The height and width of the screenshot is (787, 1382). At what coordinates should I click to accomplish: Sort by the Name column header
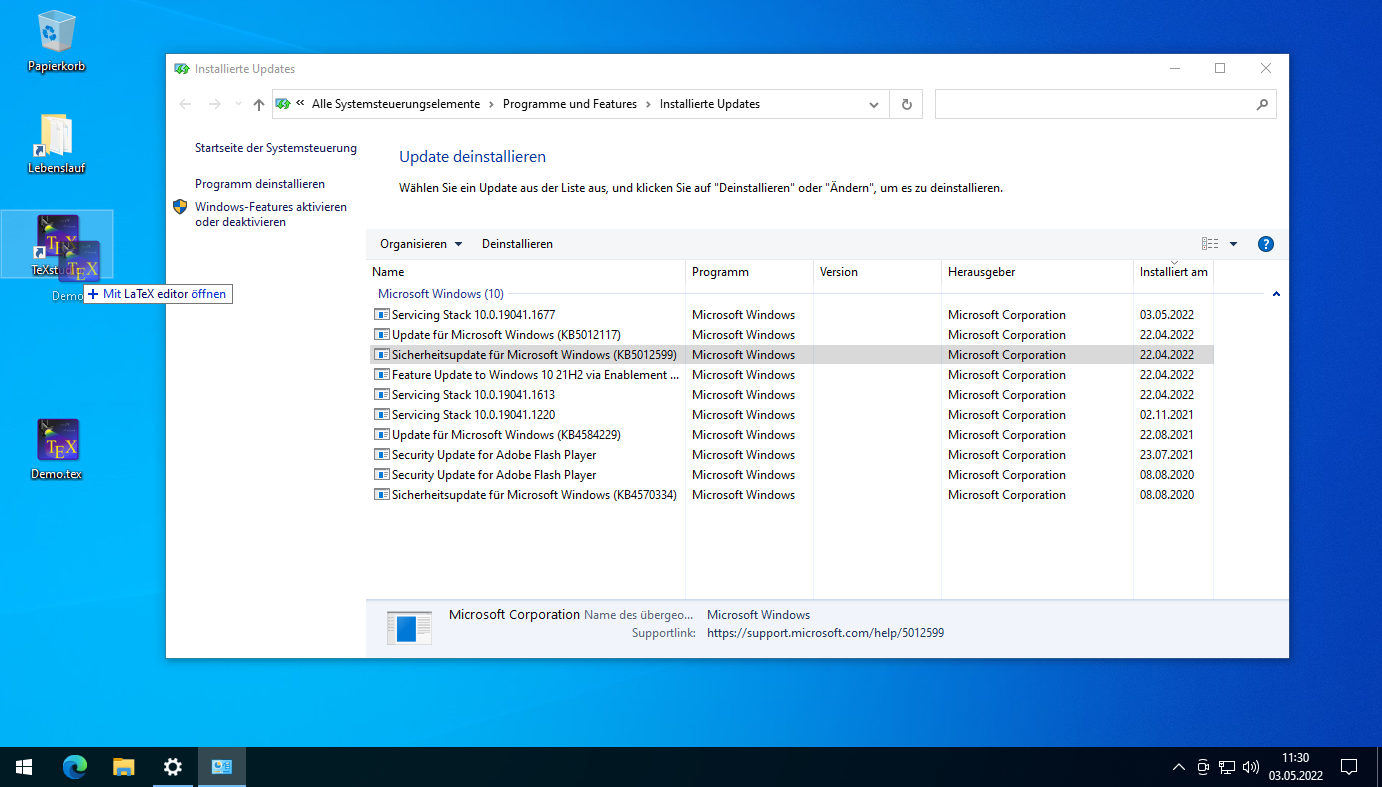(x=526, y=272)
